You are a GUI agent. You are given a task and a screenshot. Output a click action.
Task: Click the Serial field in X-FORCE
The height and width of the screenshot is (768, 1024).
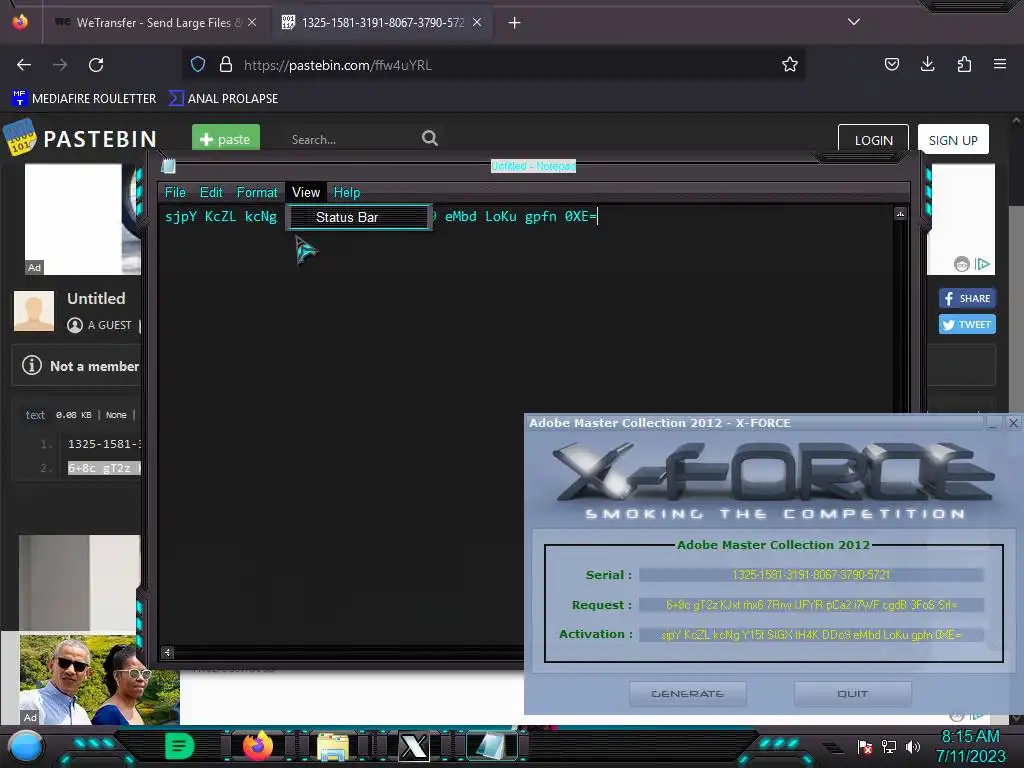point(810,575)
